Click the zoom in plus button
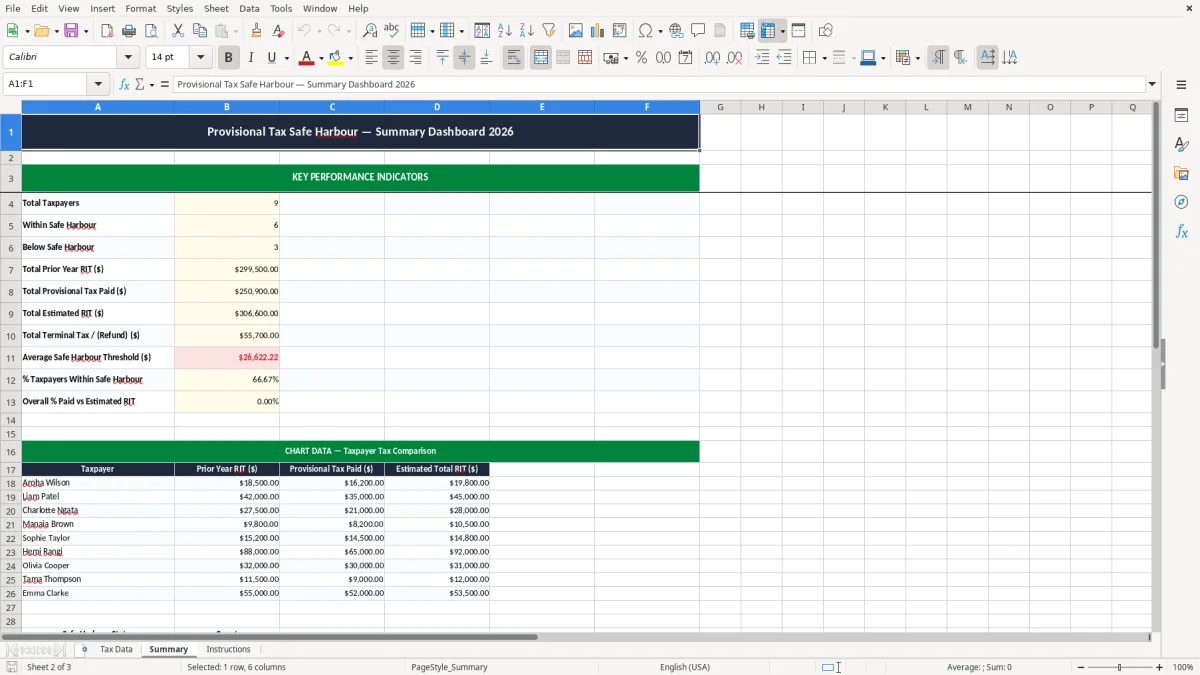1200x675 pixels. (x=1160, y=667)
